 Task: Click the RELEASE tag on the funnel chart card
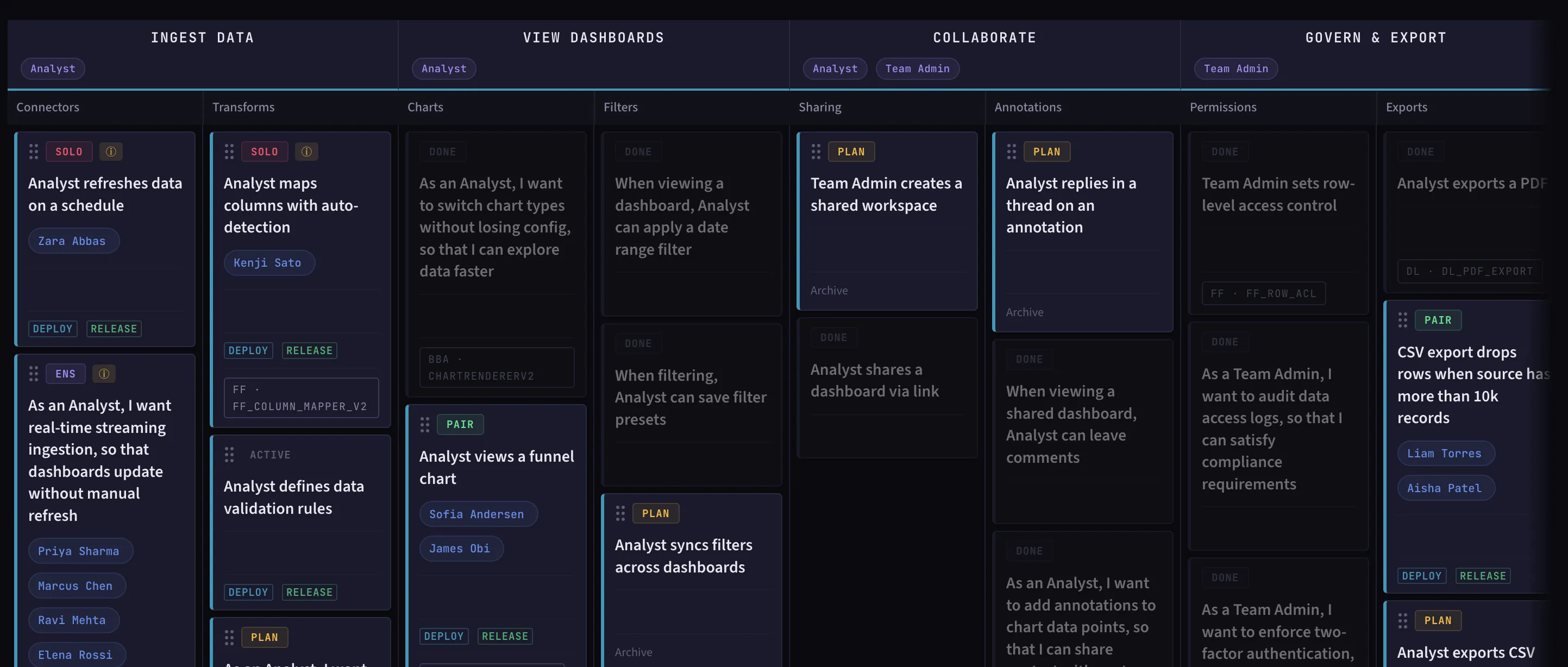point(505,636)
